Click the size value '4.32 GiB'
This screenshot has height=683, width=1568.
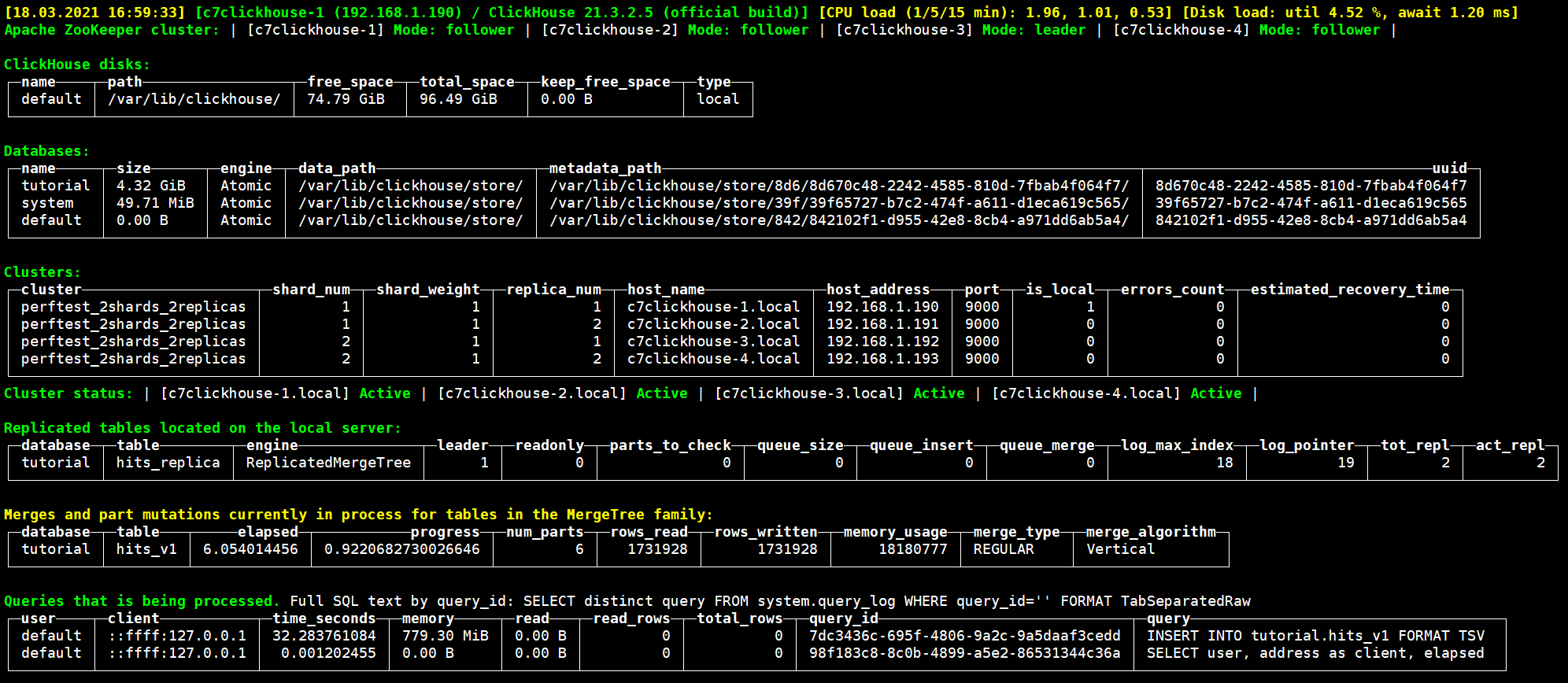(x=151, y=186)
